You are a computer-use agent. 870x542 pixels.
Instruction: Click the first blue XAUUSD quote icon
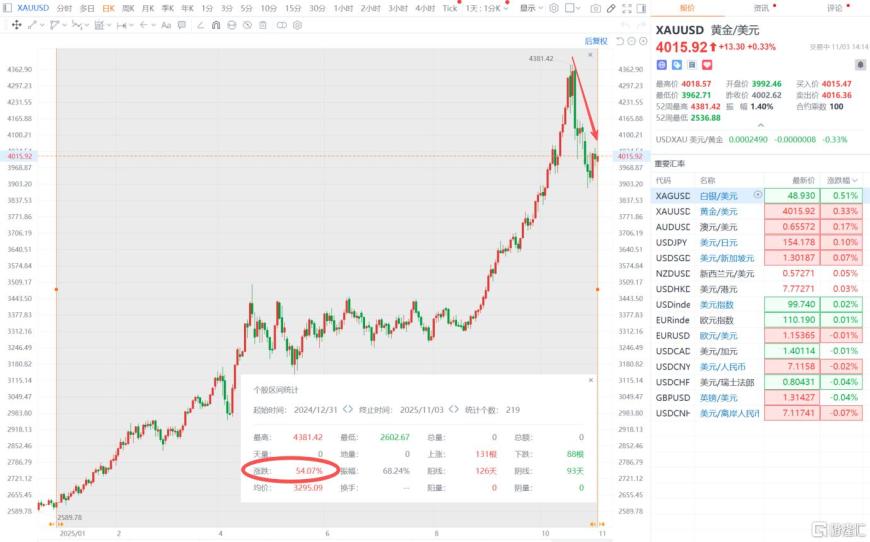[661, 65]
